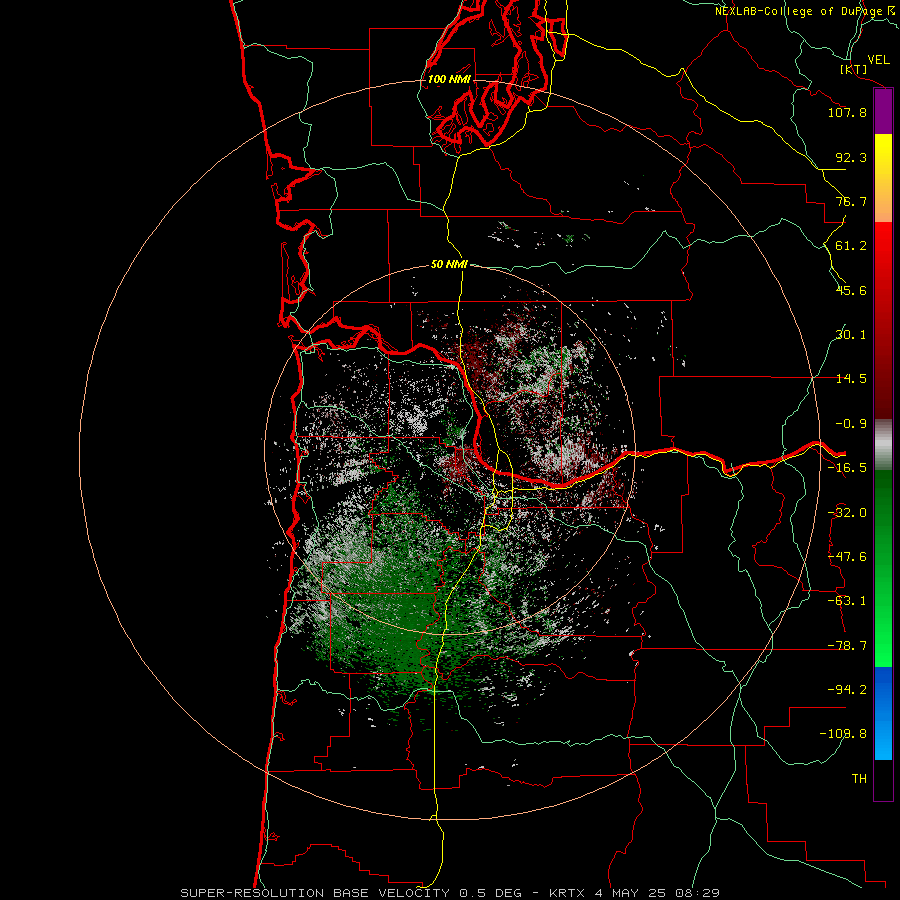The height and width of the screenshot is (900, 900).
Task: Click the 92.3 velocity scale value
Action: [x=851, y=157]
